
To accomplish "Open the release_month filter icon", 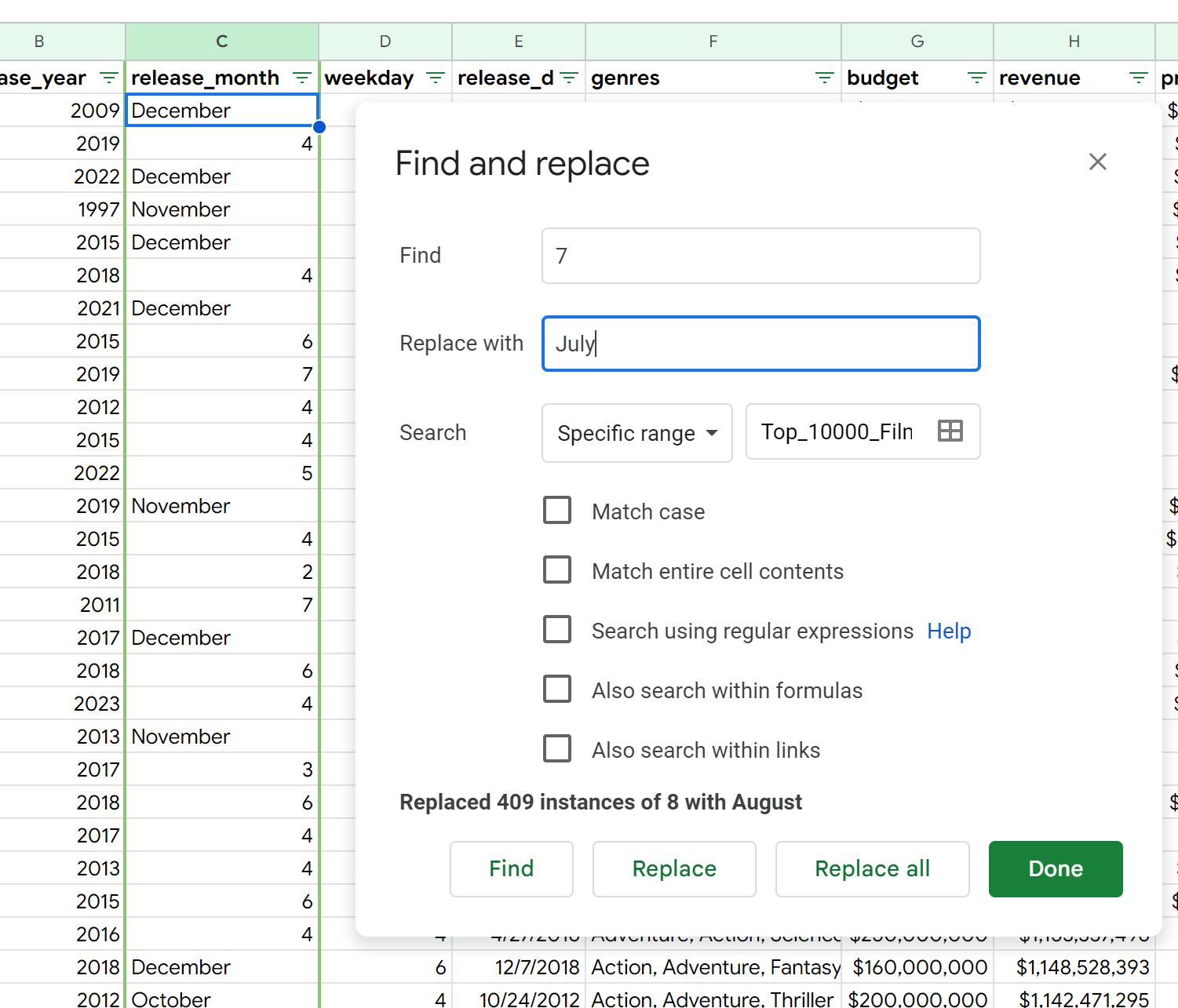I will pyautogui.click(x=301, y=78).
